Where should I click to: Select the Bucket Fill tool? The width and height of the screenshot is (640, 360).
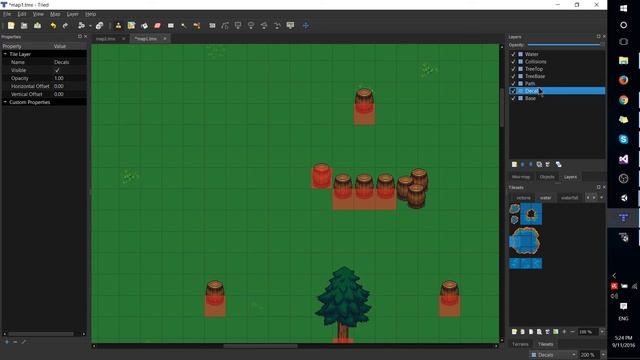[144, 26]
